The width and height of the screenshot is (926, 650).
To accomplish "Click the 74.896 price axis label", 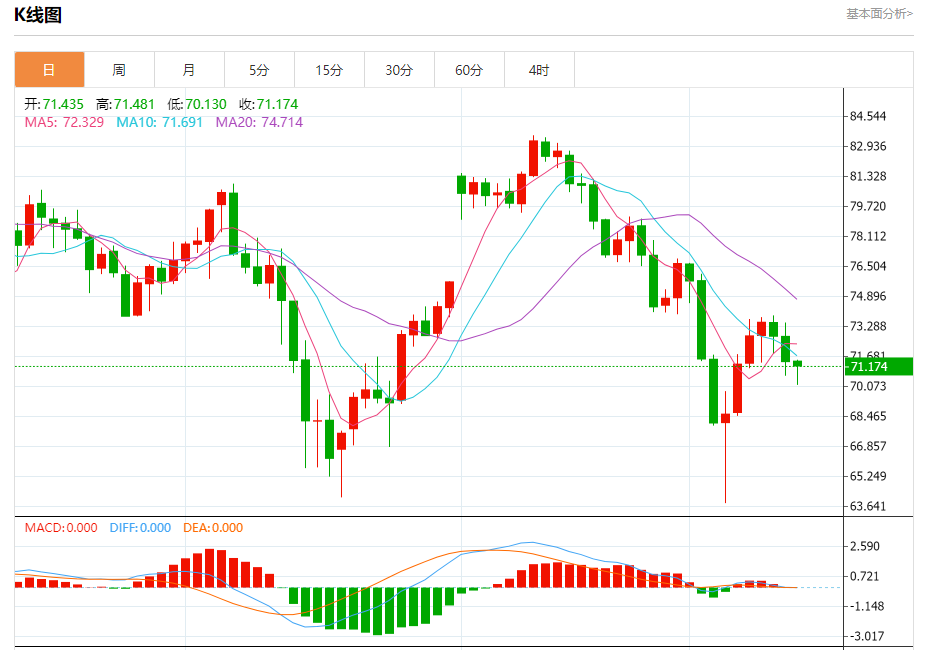I will point(868,296).
